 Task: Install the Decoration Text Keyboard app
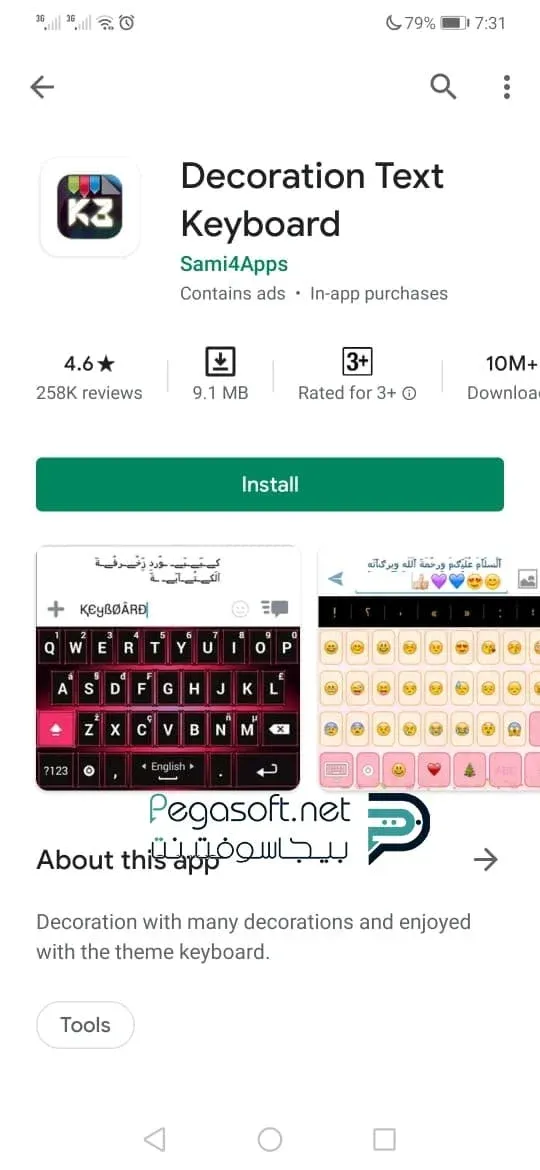pos(270,484)
